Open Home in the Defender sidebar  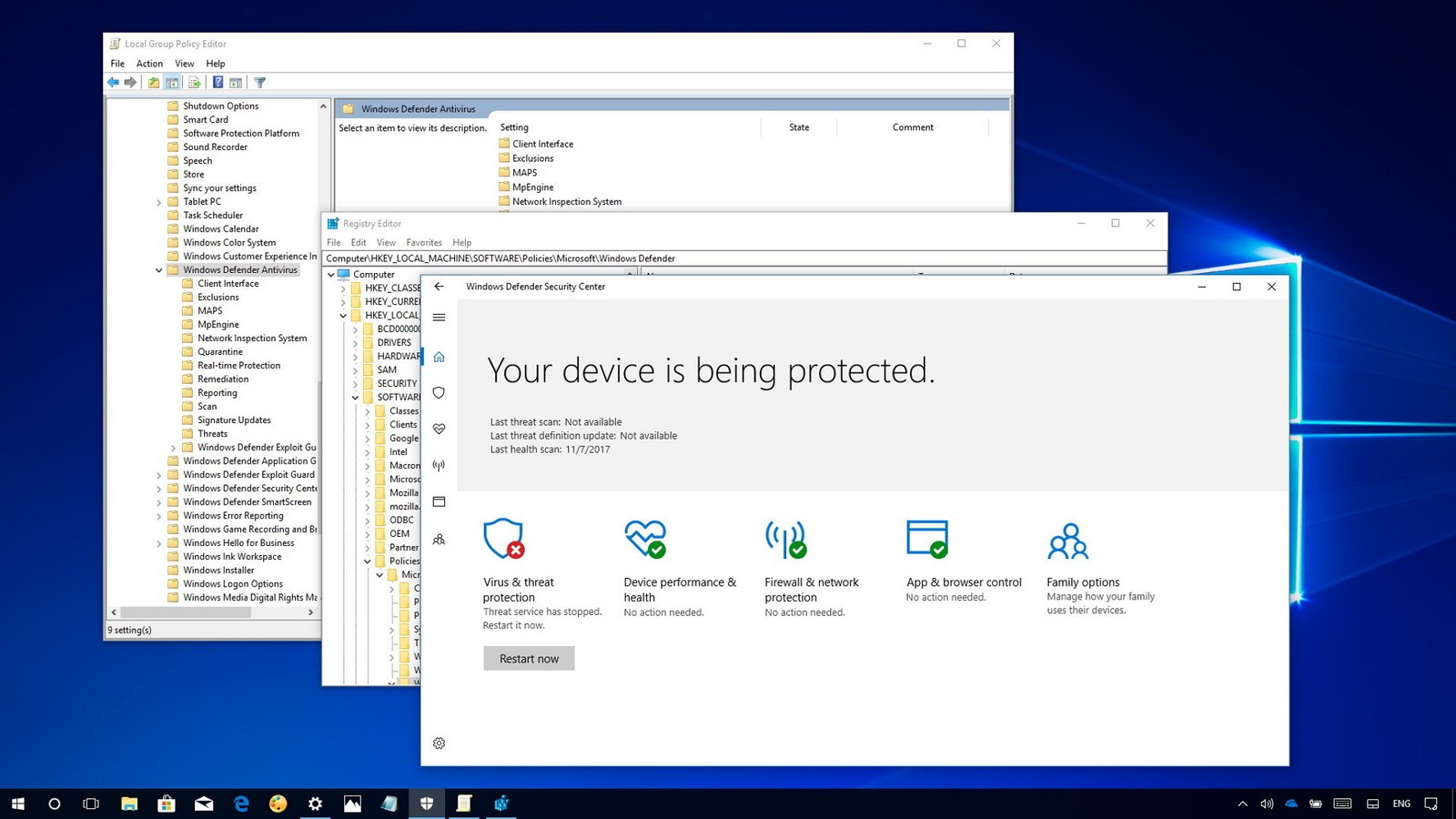coord(440,356)
